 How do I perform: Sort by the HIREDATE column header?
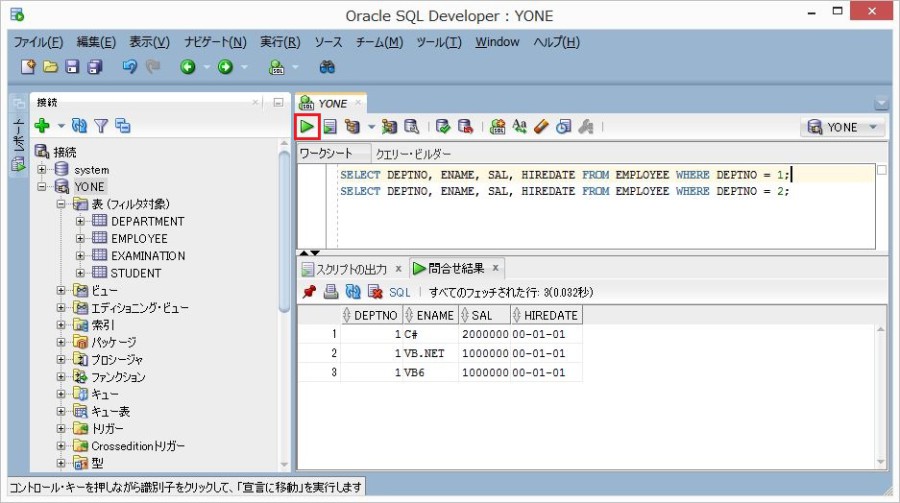(546, 315)
